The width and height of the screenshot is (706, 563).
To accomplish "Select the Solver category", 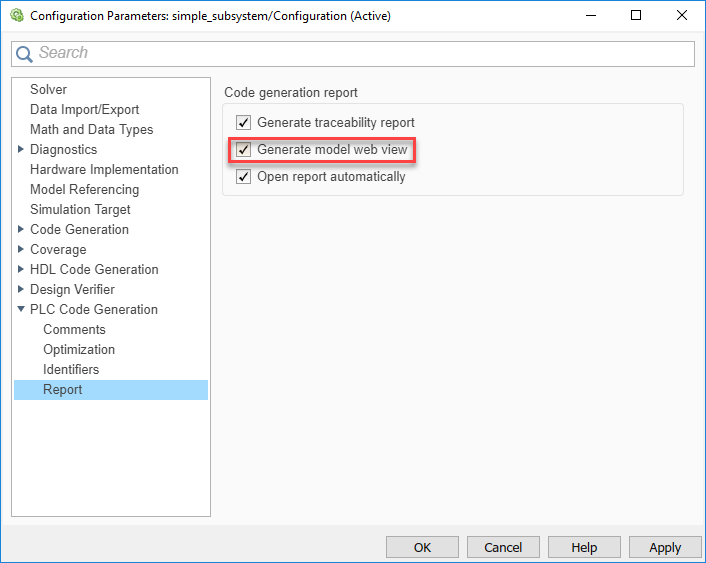I will click(48, 90).
